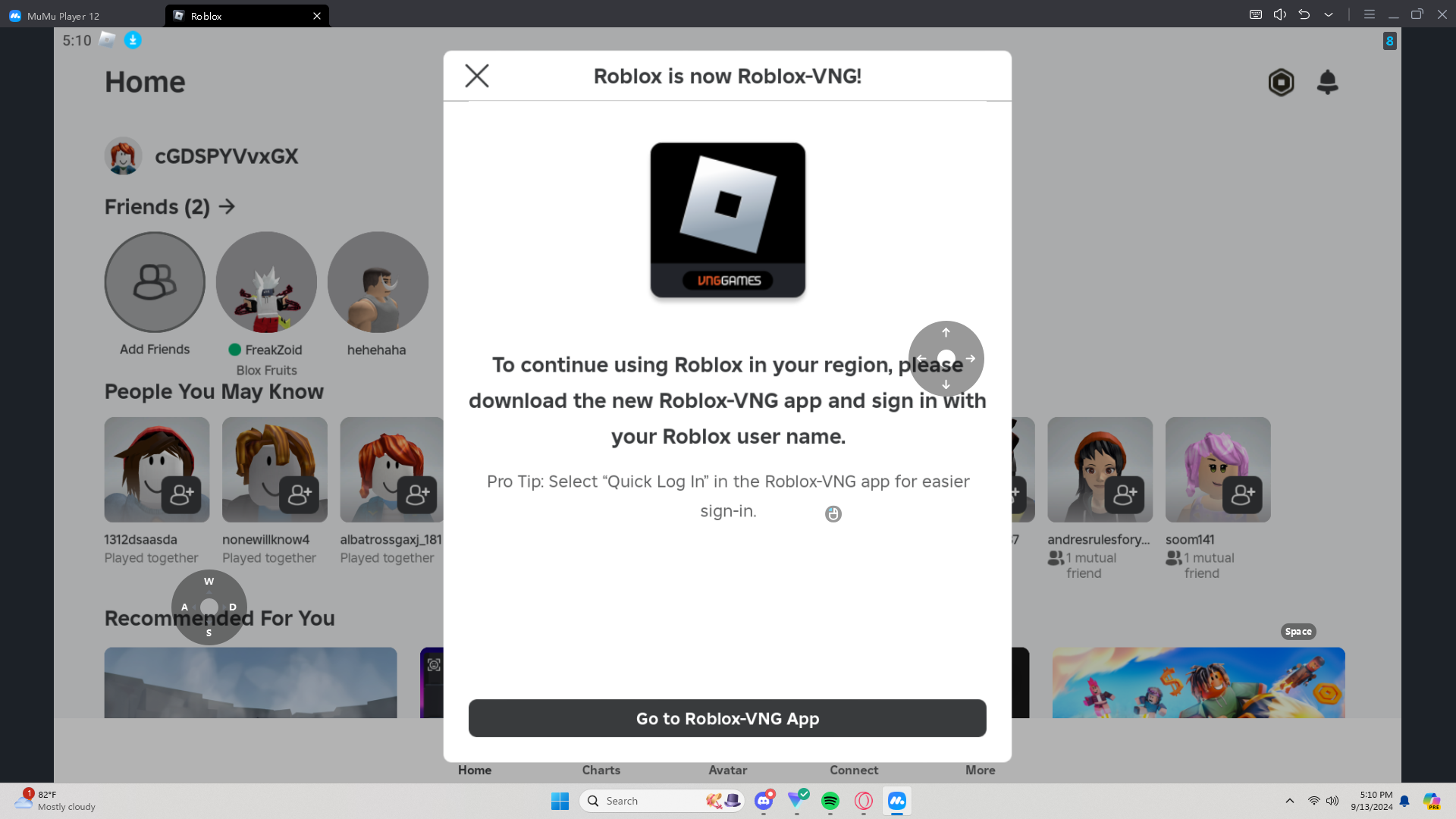Click the Roblox-VNG app logo image

pyautogui.click(x=728, y=220)
